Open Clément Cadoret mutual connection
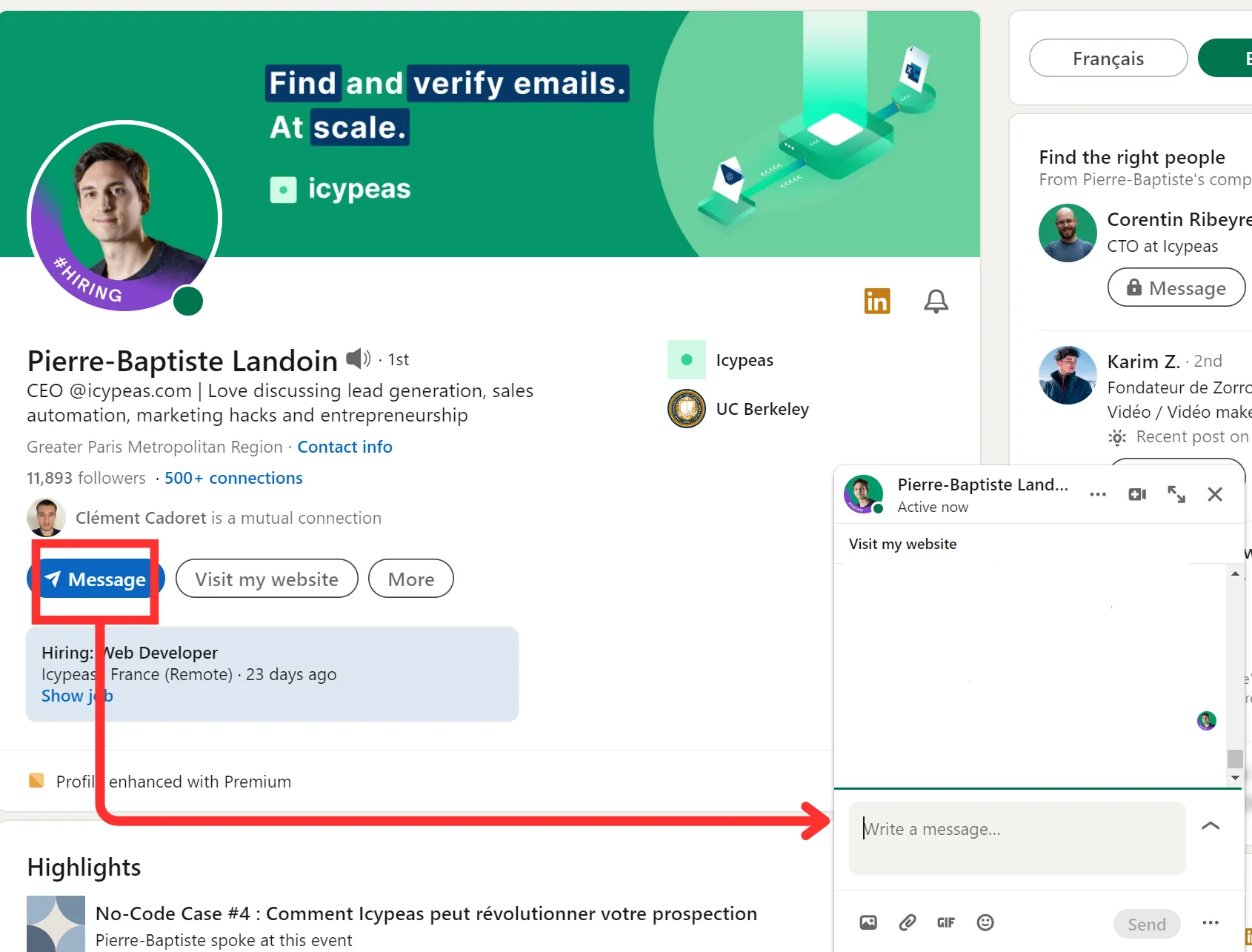The width and height of the screenshot is (1252, 952). [x=228, y=518]
